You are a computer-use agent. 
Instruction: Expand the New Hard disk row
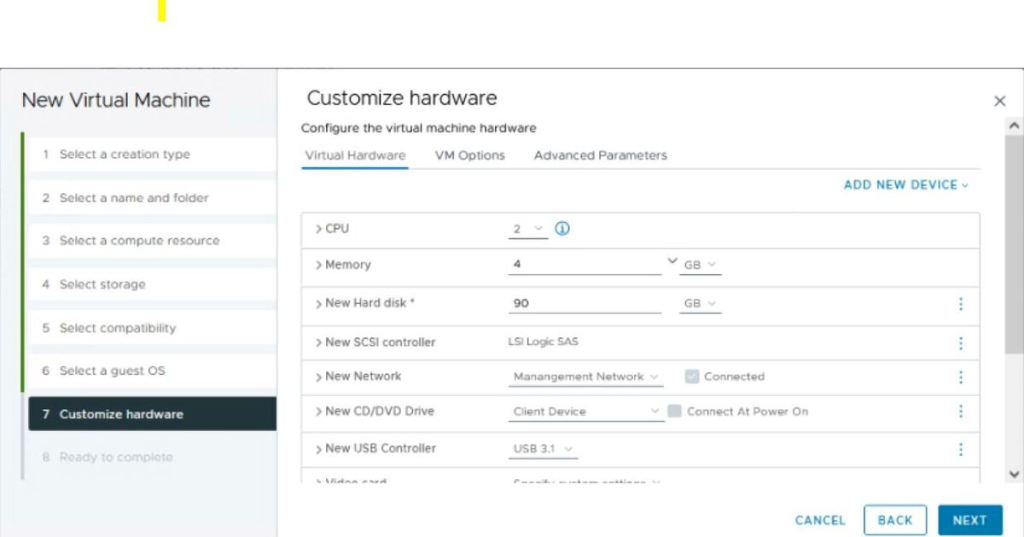tap(318, 304)
